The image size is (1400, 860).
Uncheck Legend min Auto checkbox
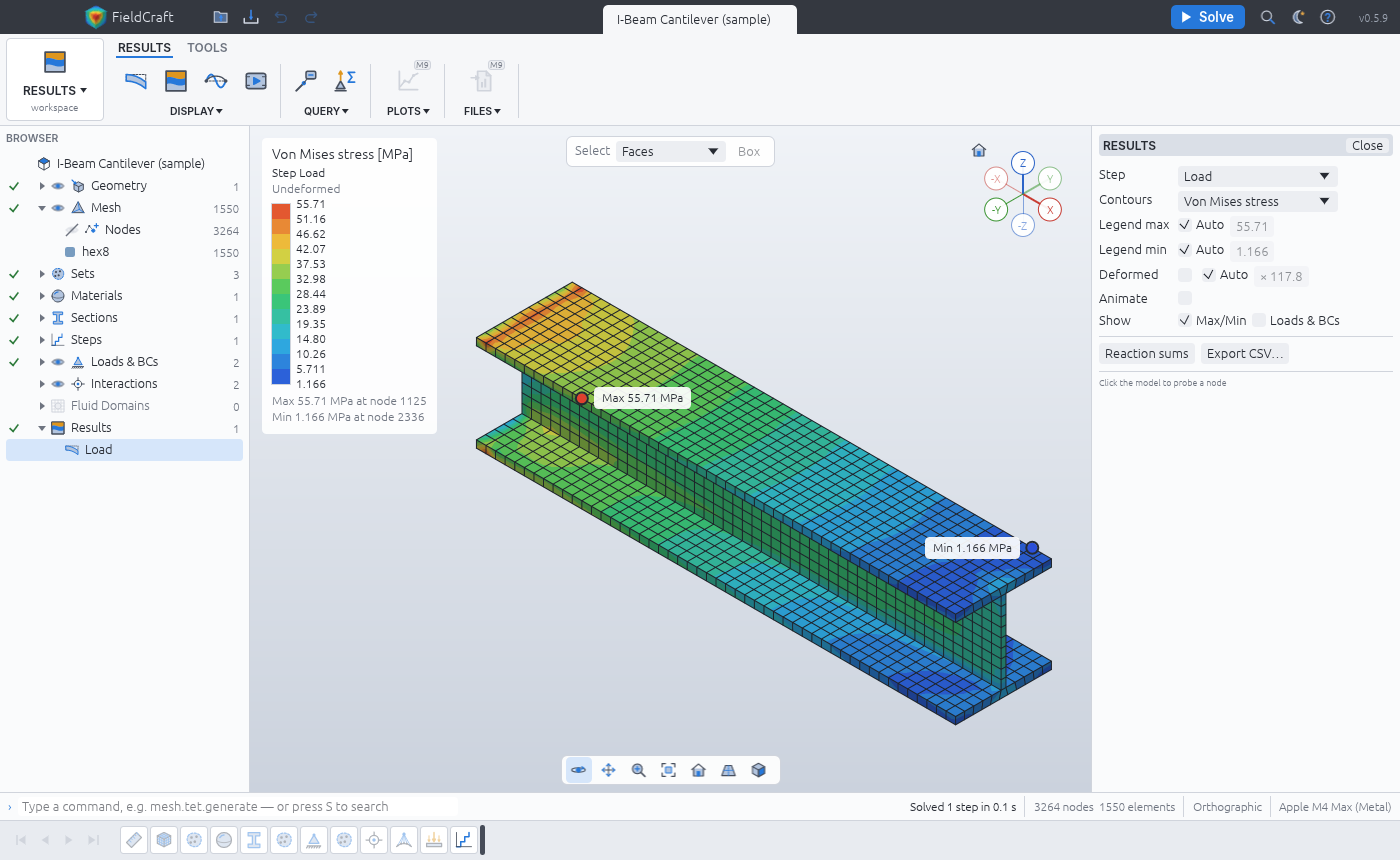point(1185,250)
